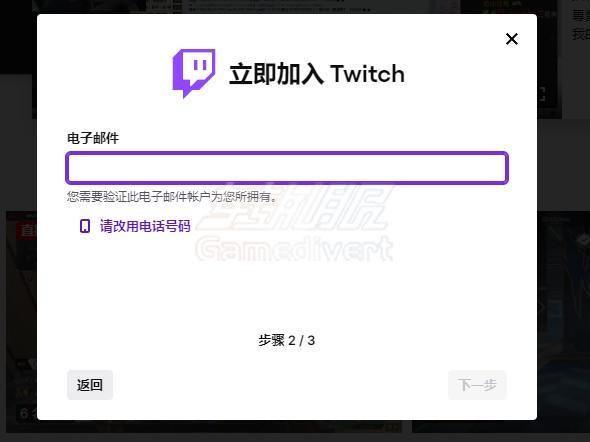Viewport: 590px width, 442px height.
Task: Click the phone icon beside 请改用电话号码
Action: tap(85, 226)
